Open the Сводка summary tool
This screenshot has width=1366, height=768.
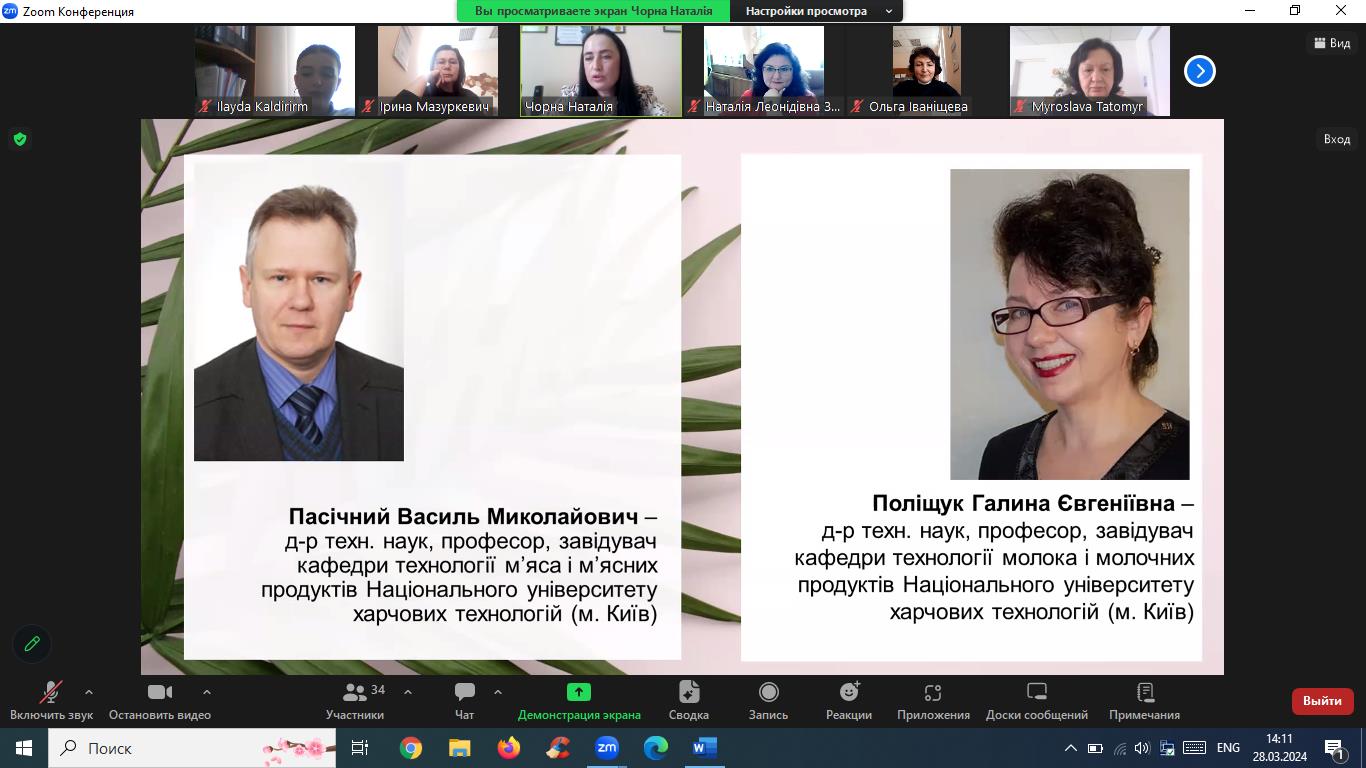click(688, 692)
